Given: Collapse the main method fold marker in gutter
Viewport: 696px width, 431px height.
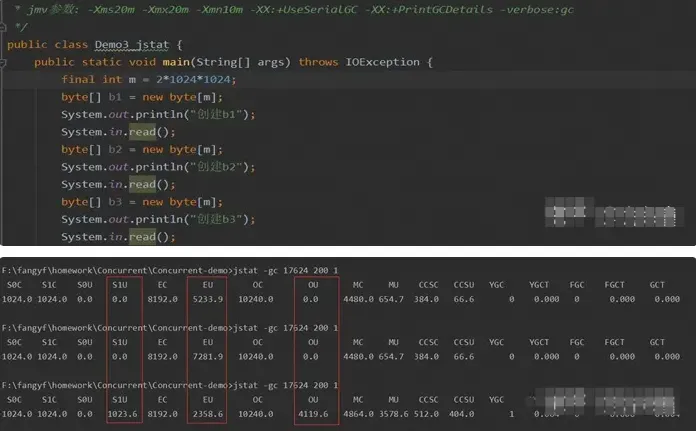Looking at the screenshot, I should coord(3,63).
